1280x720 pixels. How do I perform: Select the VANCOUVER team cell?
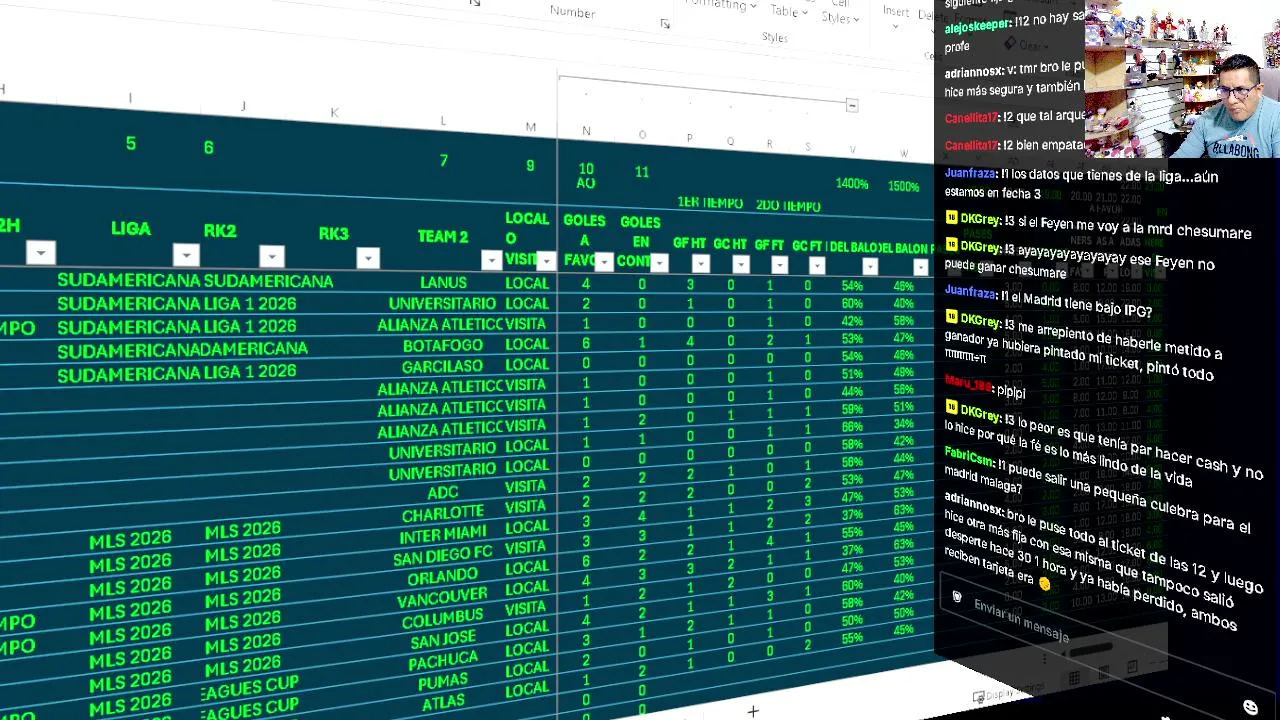pos(442,599)
